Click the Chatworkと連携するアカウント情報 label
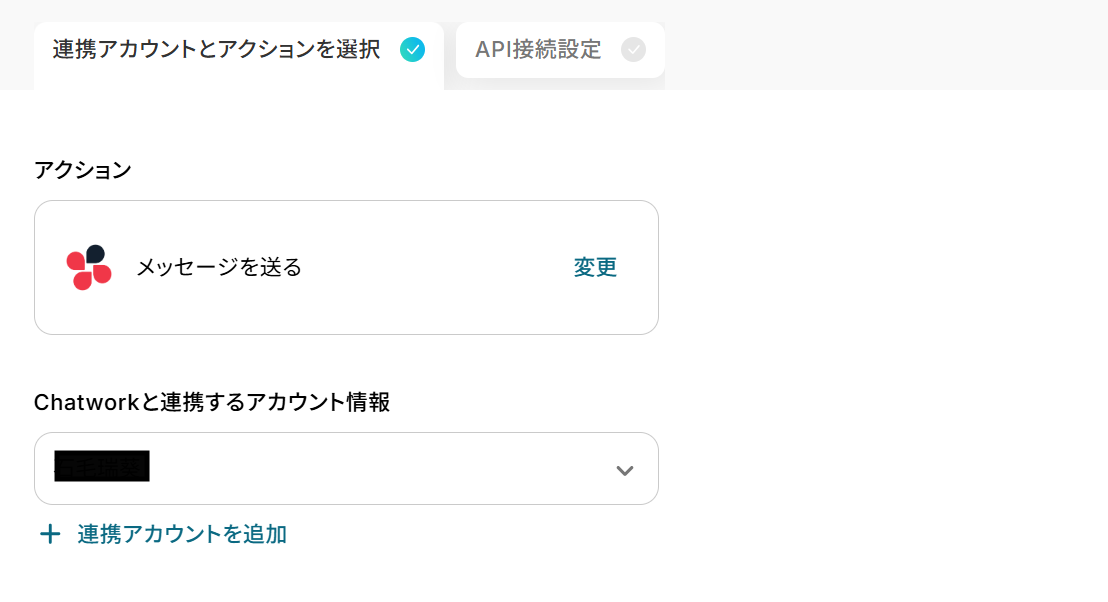The width and height of the screenshot is (1108, 602). (212, 402)
